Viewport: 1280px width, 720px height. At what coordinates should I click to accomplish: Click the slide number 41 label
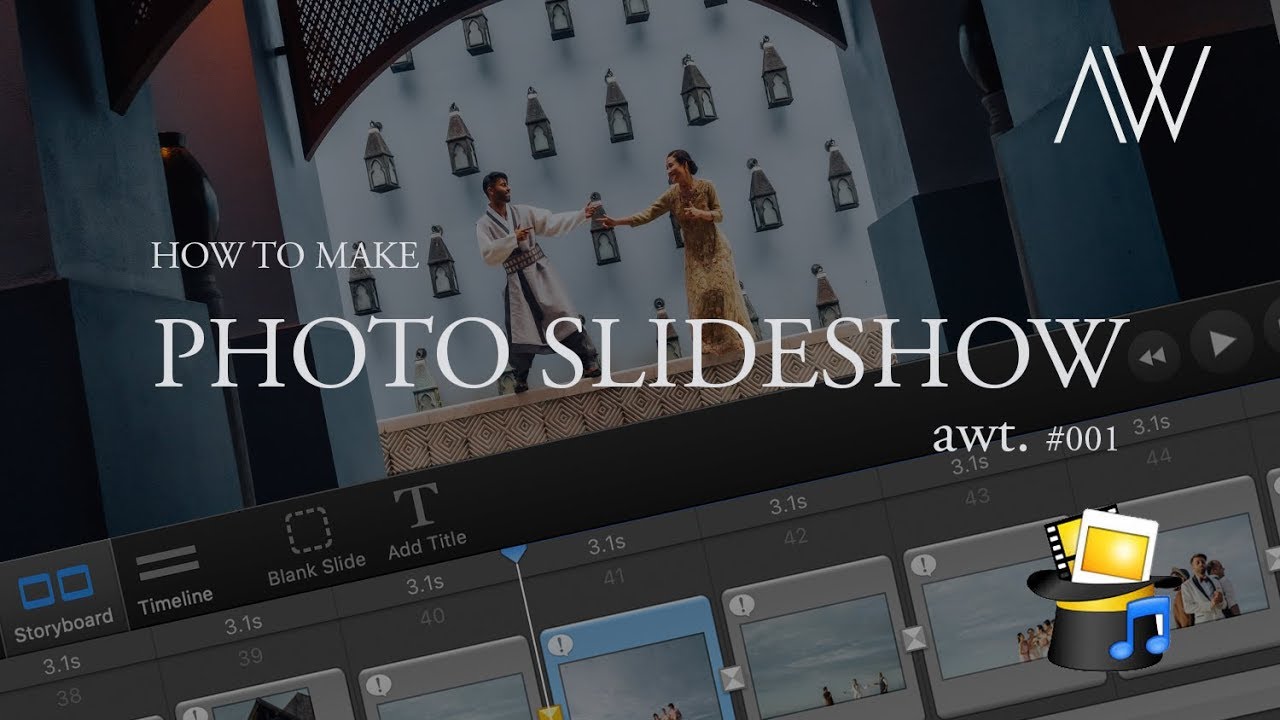pyautogui.click(x=613, y=577)
